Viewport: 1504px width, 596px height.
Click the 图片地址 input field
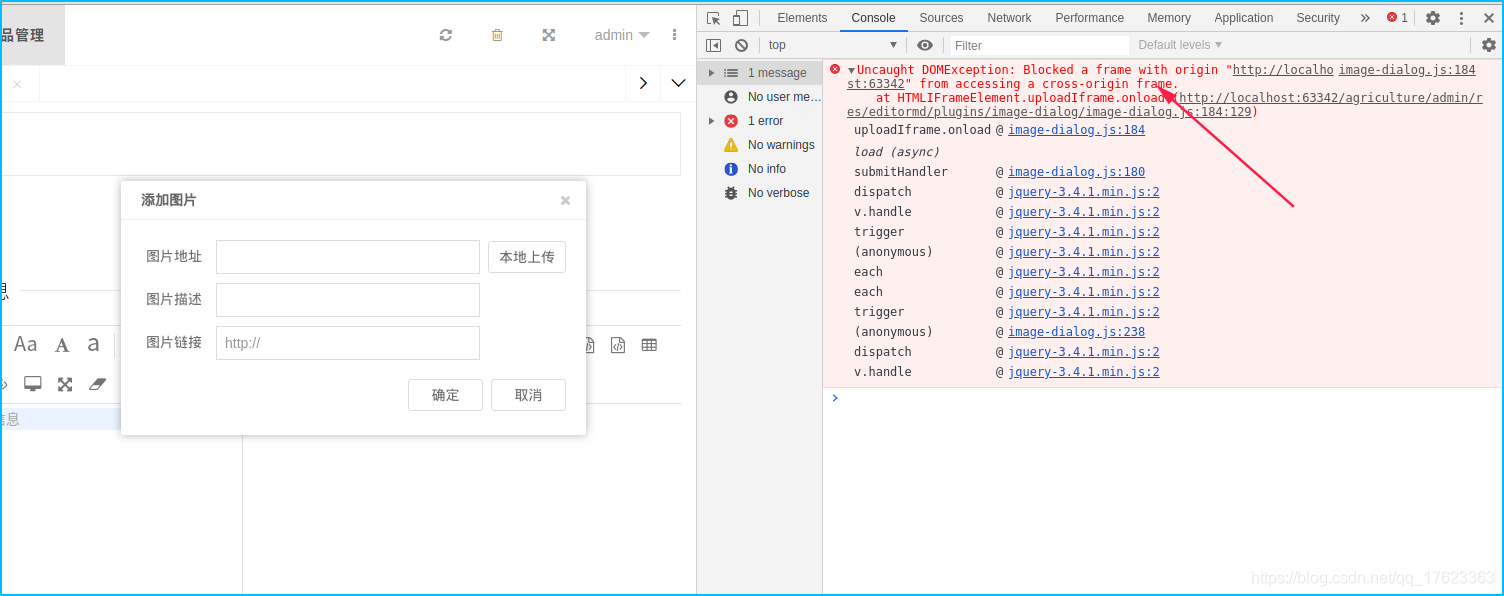point(348,257)
